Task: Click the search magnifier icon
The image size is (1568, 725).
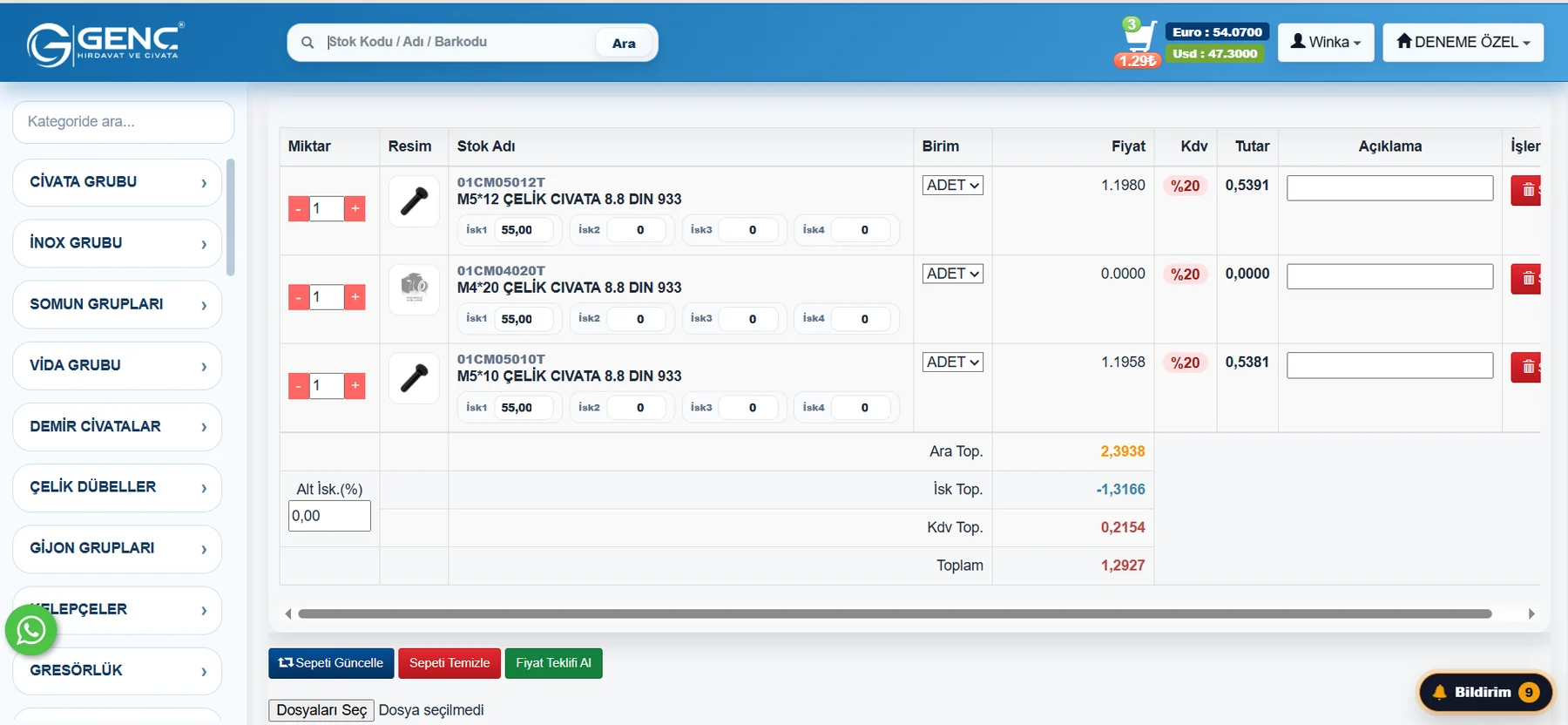Action: 308,43
